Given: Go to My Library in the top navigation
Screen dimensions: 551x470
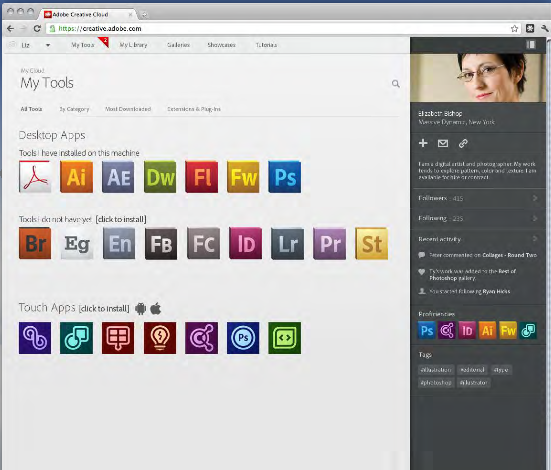Looking at the screenshot, I should point(134,45).
